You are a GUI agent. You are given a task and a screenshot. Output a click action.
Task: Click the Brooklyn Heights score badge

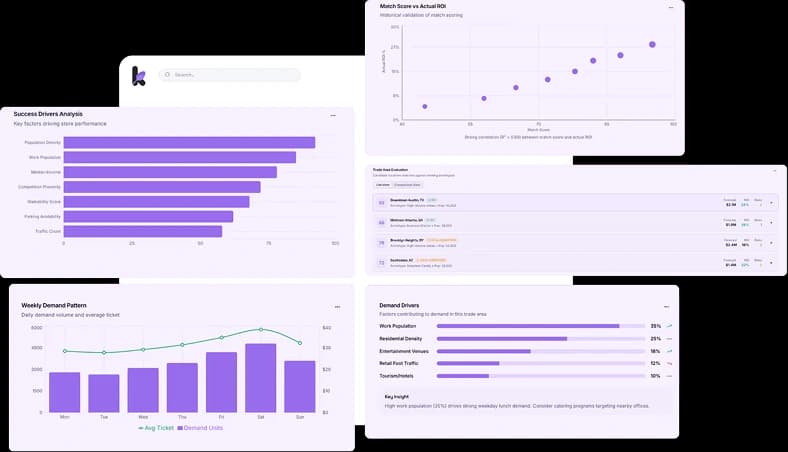[x=381, y=243]
